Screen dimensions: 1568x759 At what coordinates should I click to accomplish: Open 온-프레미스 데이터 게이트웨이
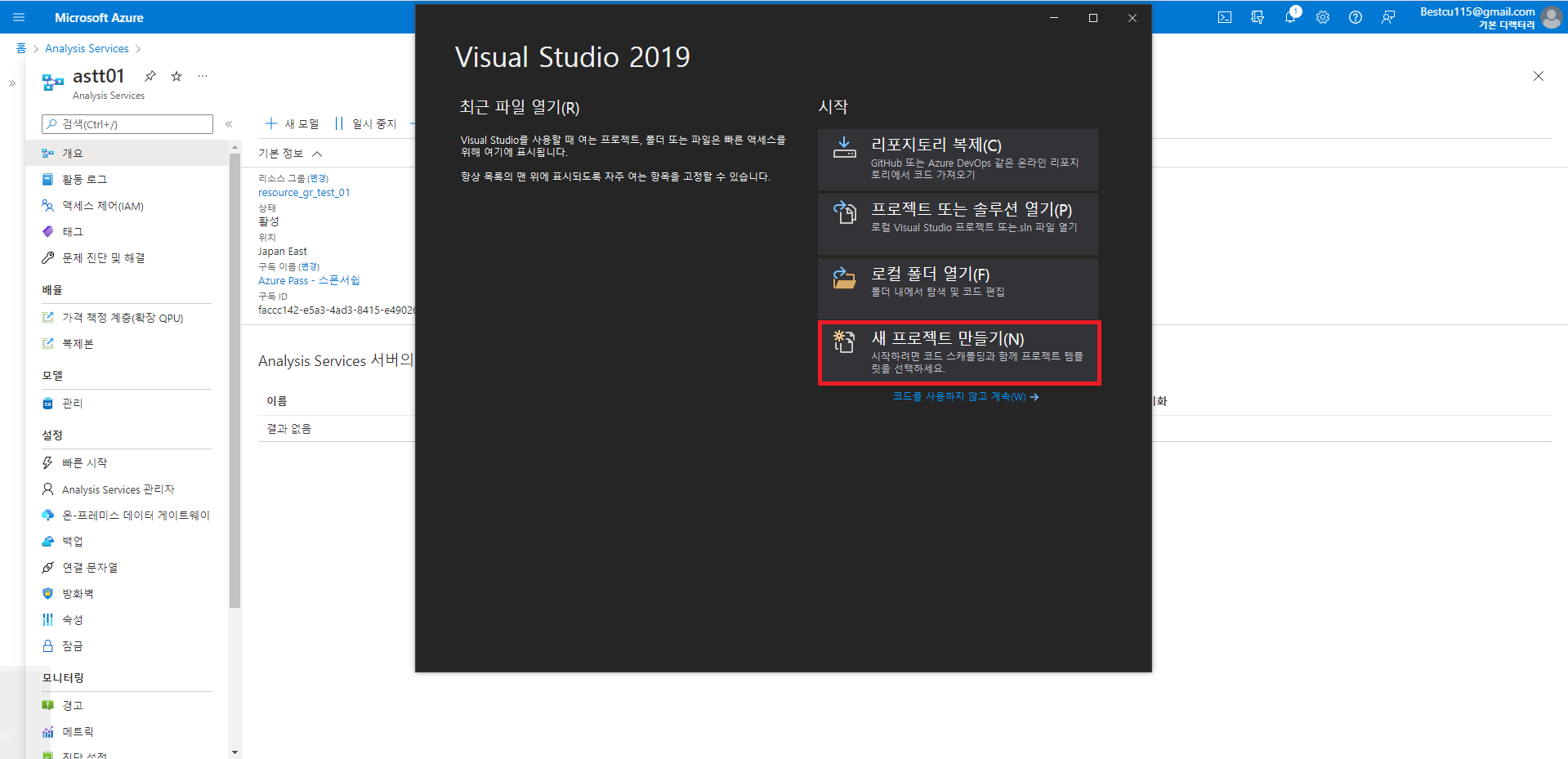click(127, 516)
